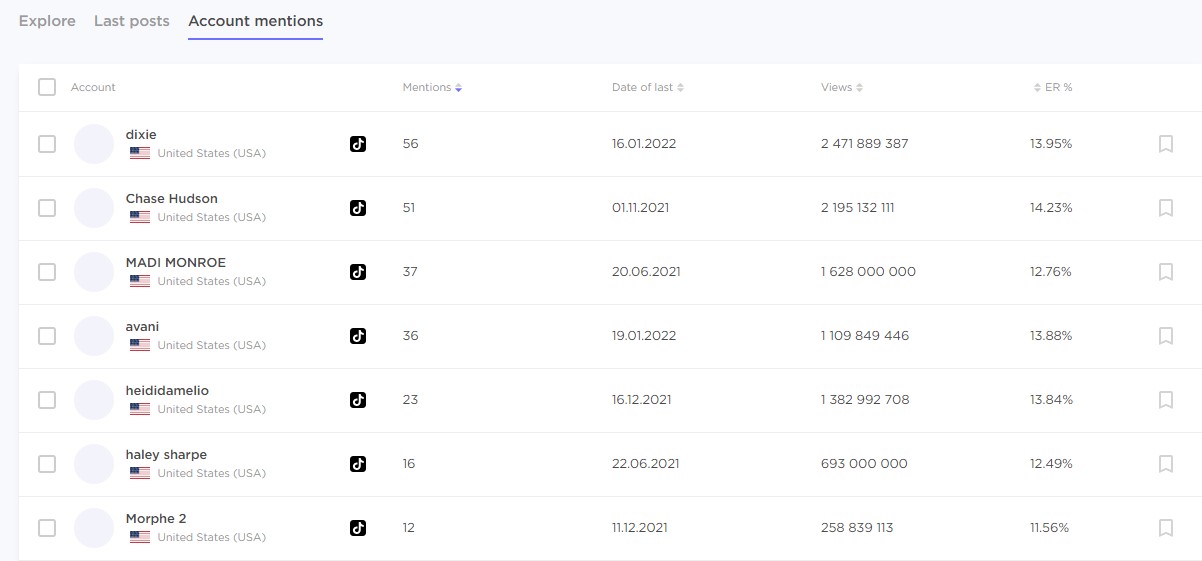This screenshot has height=561, width=1202.
Task: Sort by the ER % column
Action: click(x=1053, y=88)
